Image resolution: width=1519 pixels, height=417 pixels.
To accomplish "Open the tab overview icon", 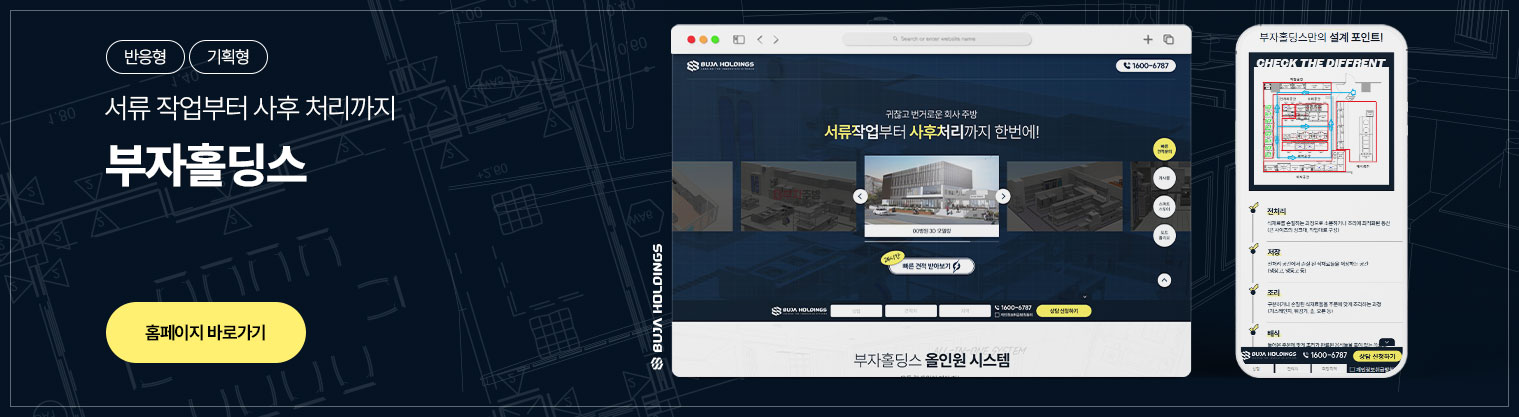I will click(x=1168, y=39).
